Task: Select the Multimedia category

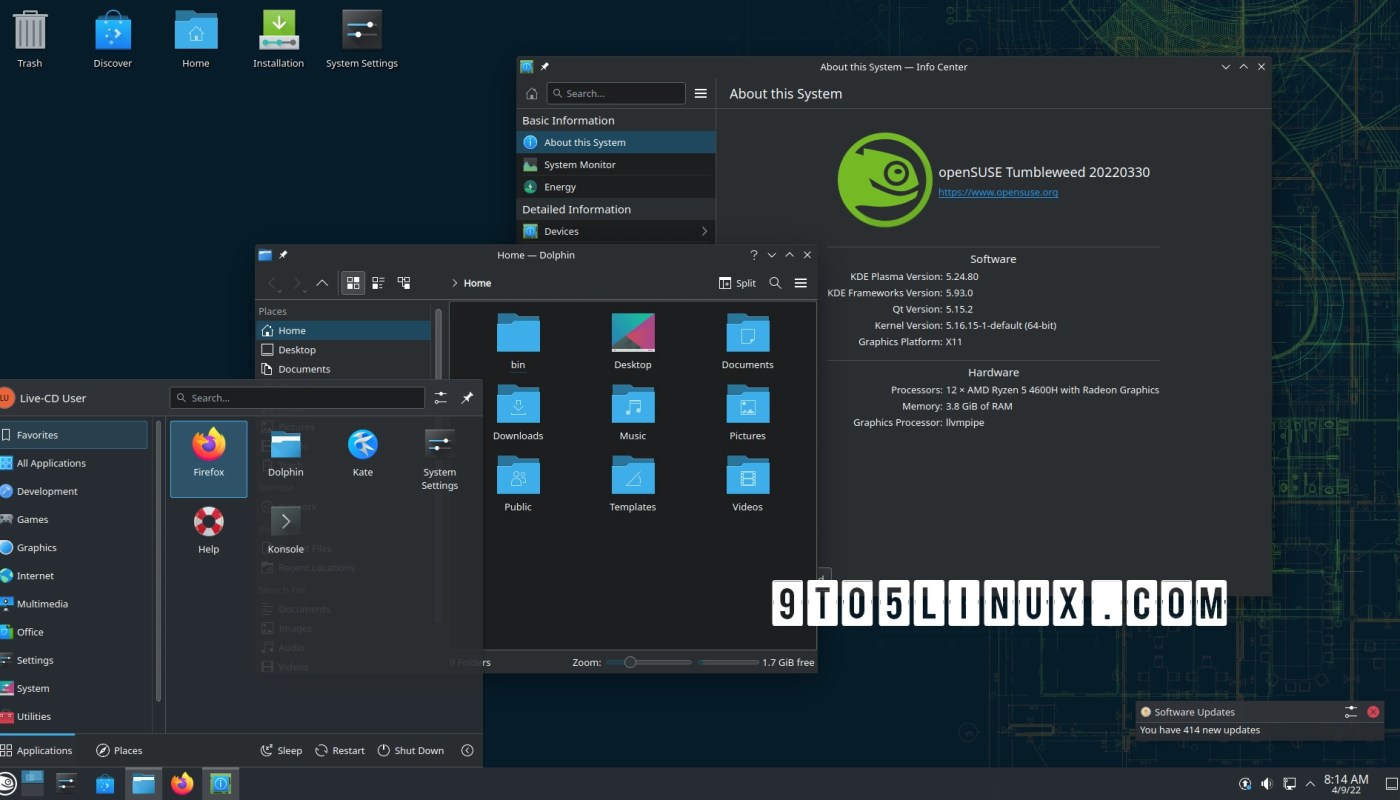Action: click(74, 604)
